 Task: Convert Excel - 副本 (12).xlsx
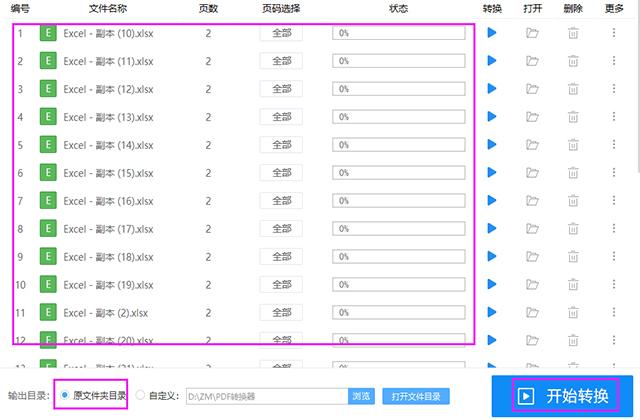click(491, 89)
